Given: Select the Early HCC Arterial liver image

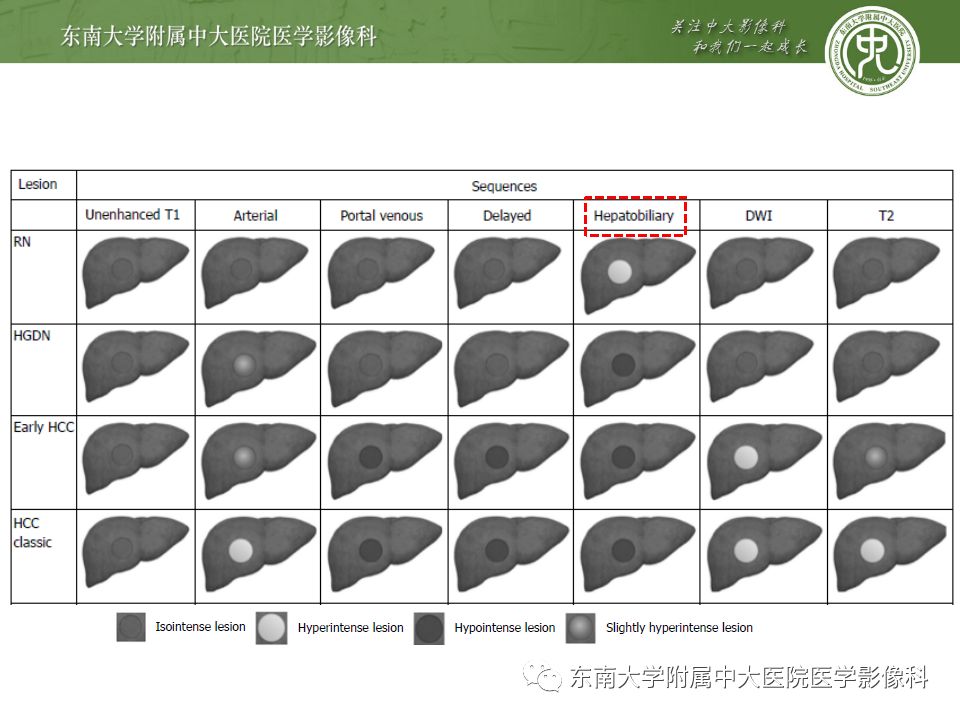Looking at the screenshot, I should pyautogui.click(x=258, y=461).
